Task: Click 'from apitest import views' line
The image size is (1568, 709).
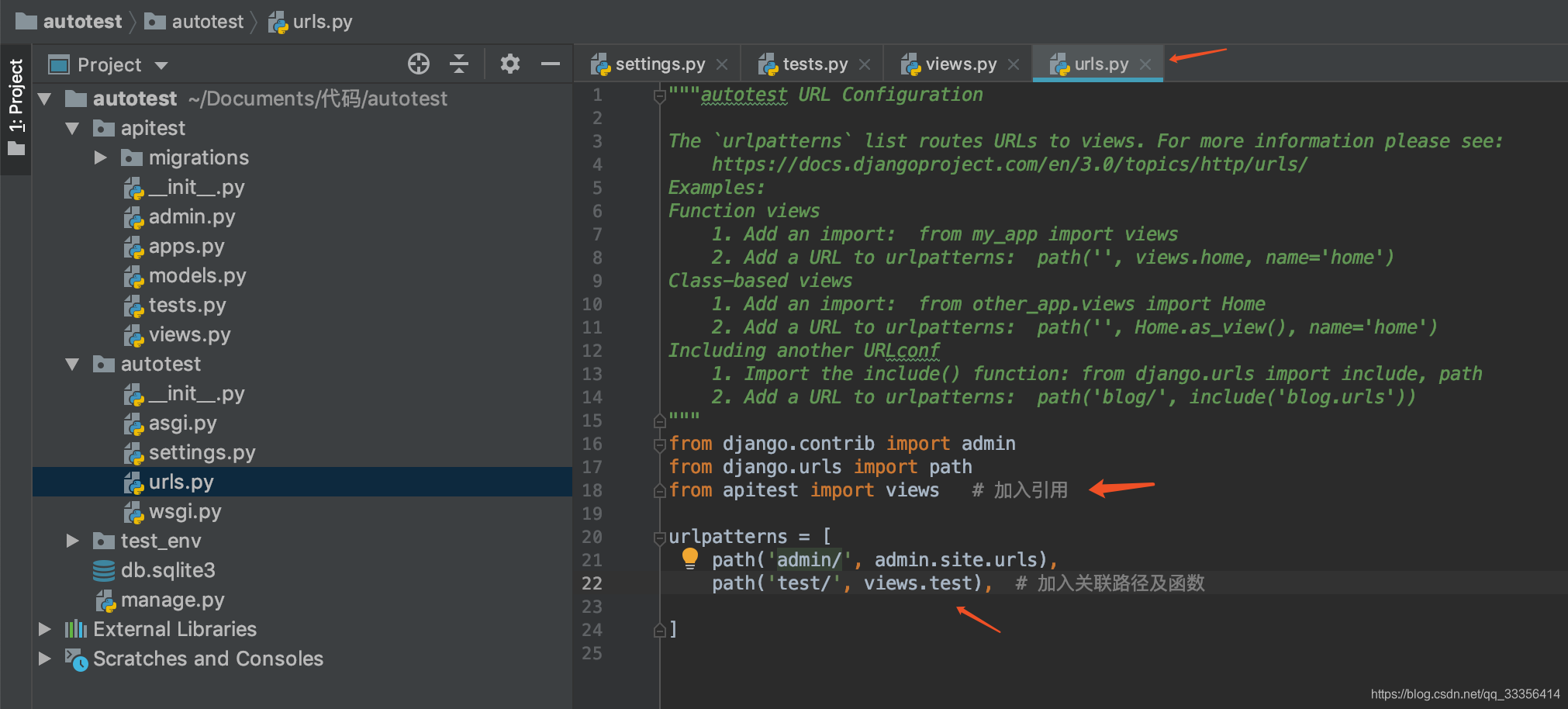Action: point(803,490)
